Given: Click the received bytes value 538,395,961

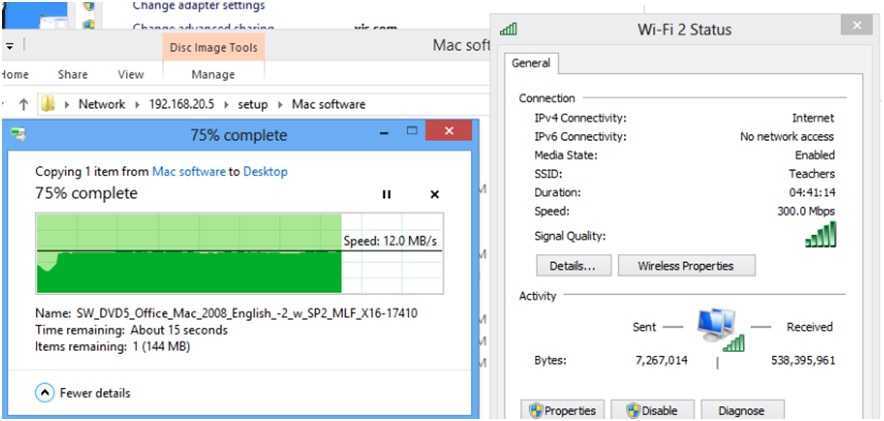Looking at the screenshot, I should (803, 360).
